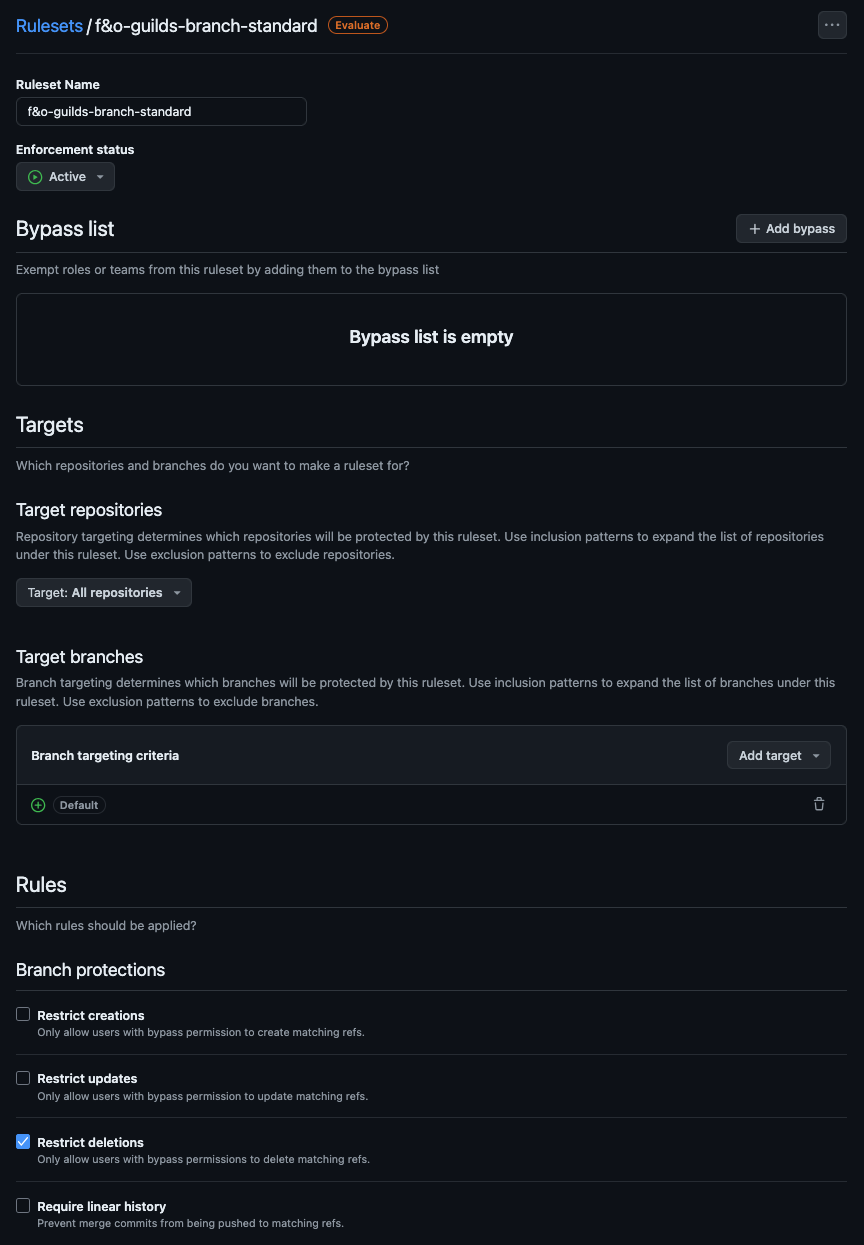Click the Evaluate badge next to the title
The width and height of the screenshot is (864, 1245).
[357, 25]
